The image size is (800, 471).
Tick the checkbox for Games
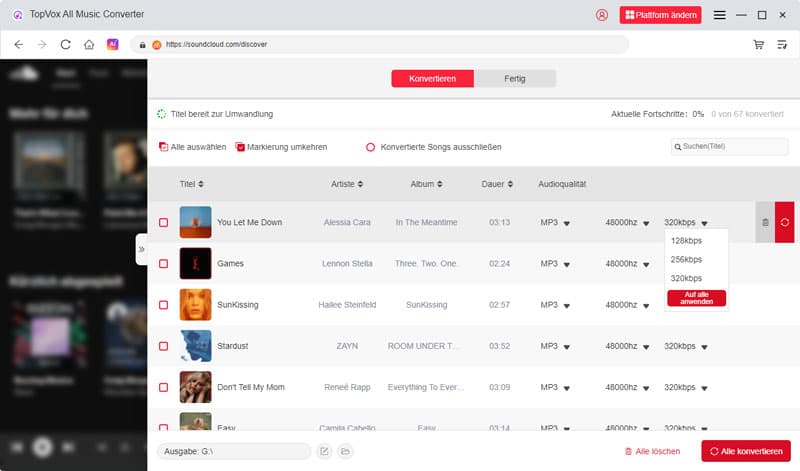point(164,264)
